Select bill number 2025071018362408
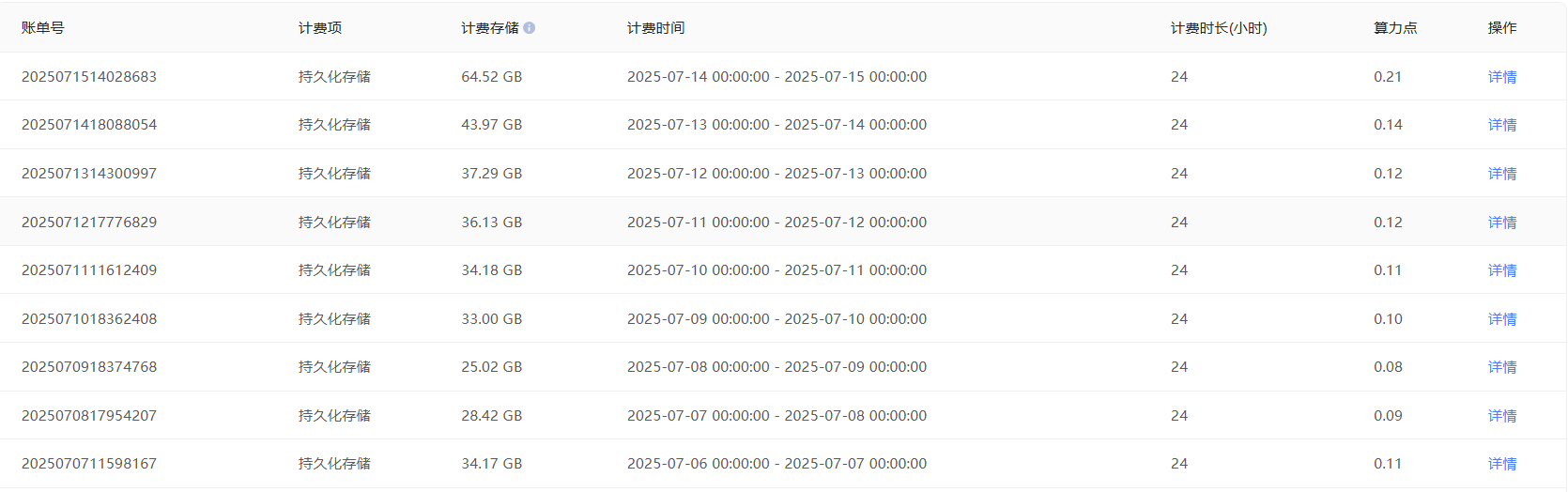The height and width of the screenshot is (492, 1568). 89,319
